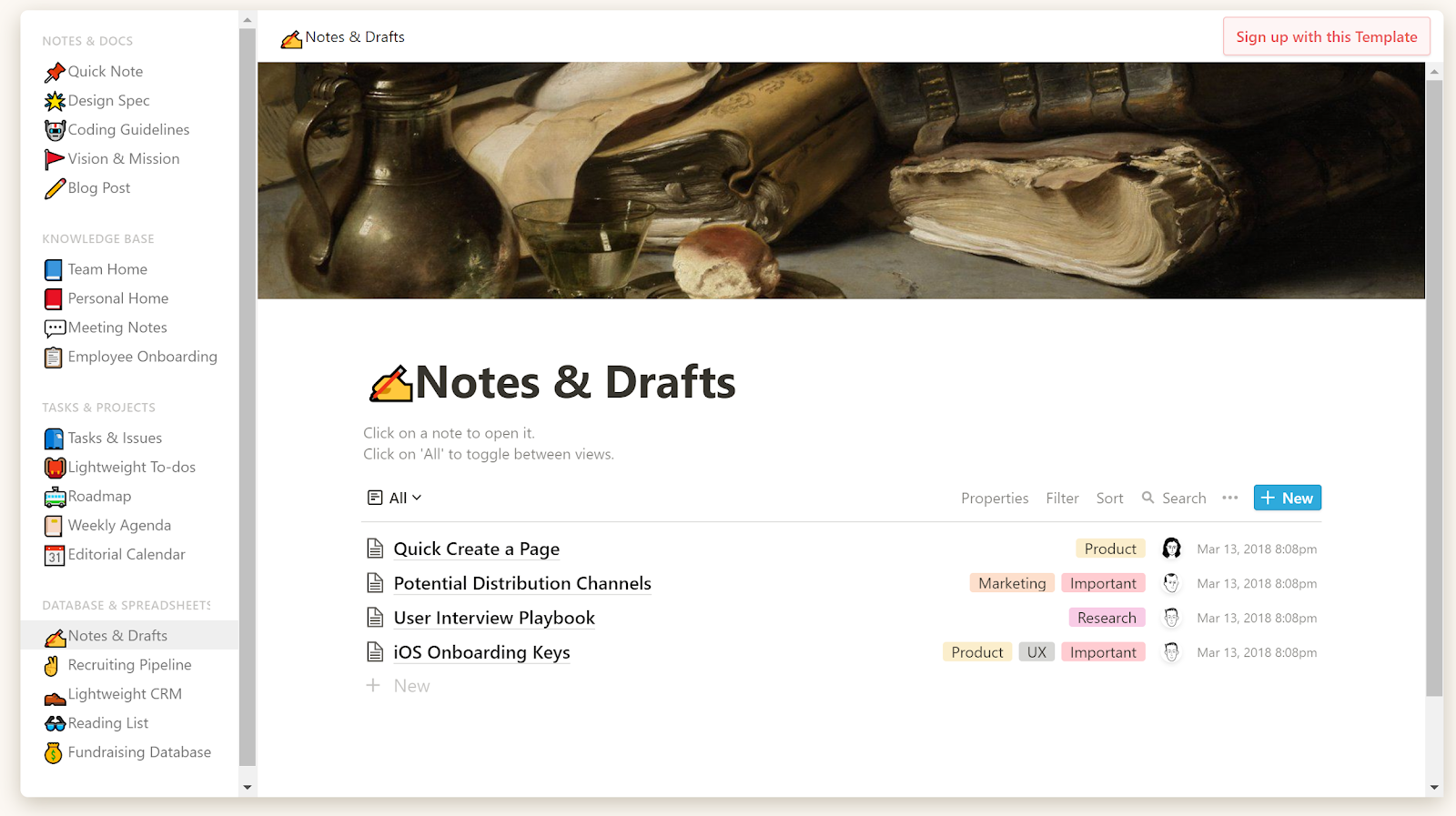Select Recruiting Pipeline in the sidebar
The height and width of the screenshot is (816, 1456).
129,665
